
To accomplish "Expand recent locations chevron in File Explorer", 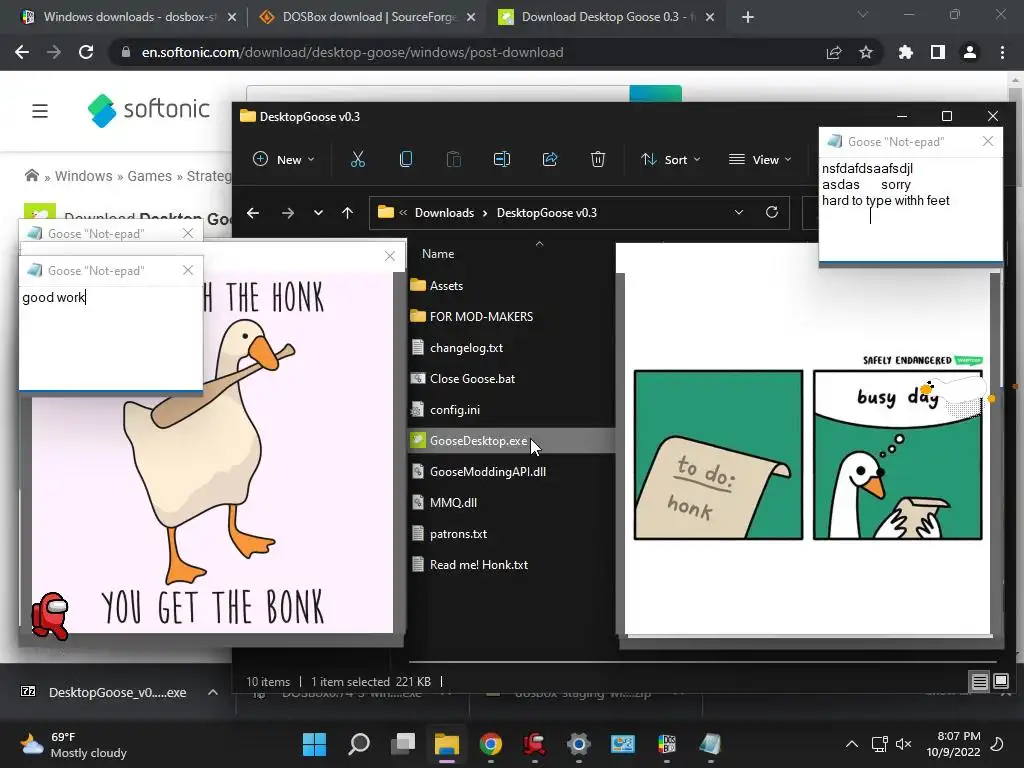I will 318,213.
